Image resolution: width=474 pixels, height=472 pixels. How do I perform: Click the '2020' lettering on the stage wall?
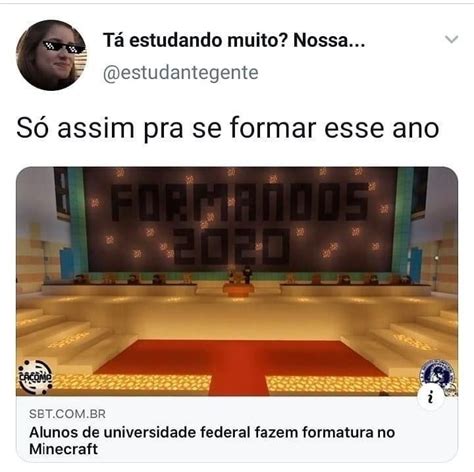point(231,246)
